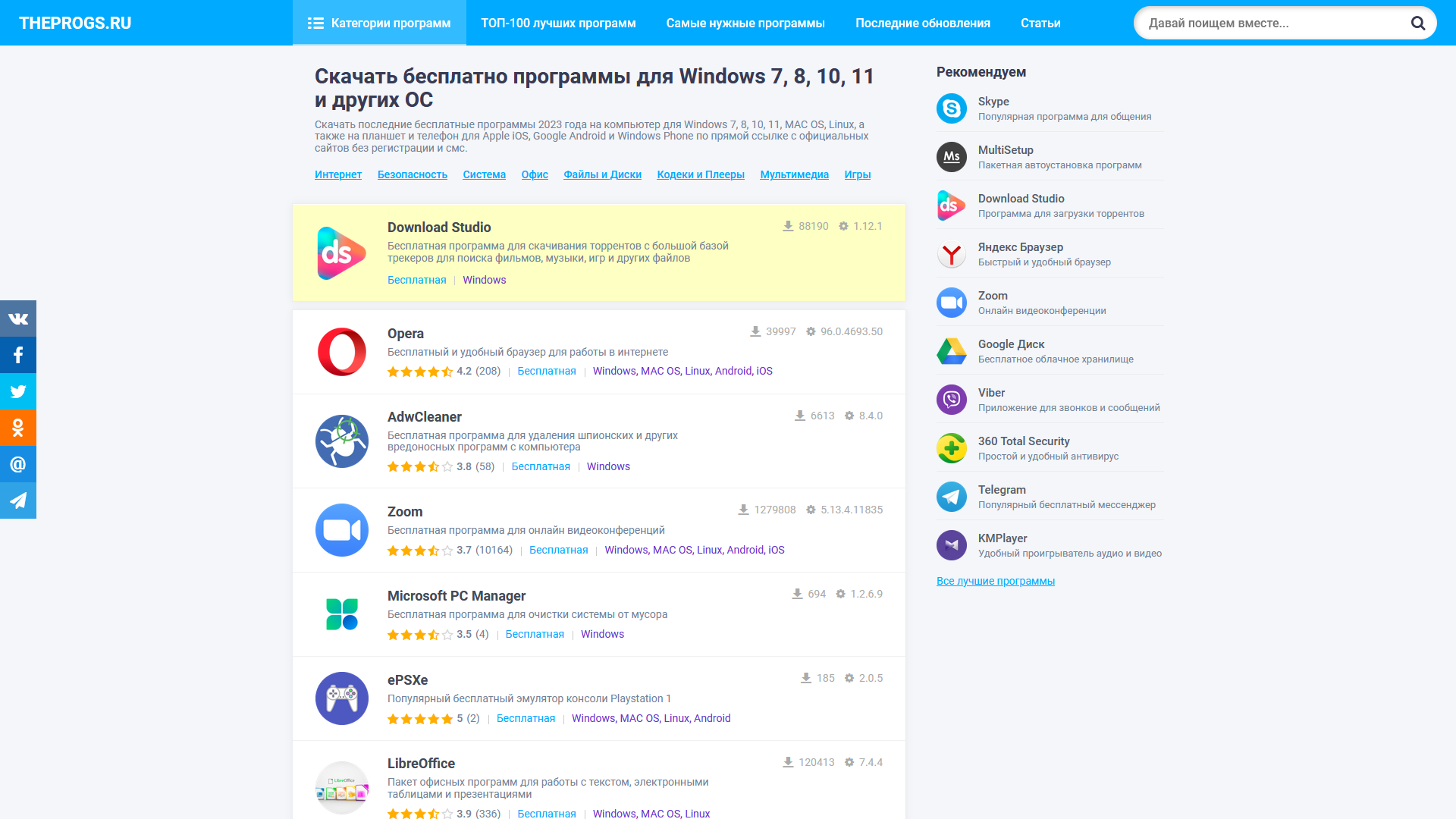Click the Zoom camera icon in the program list
The height and width of the screenshot is (819, 1456).
click(342, 530)
